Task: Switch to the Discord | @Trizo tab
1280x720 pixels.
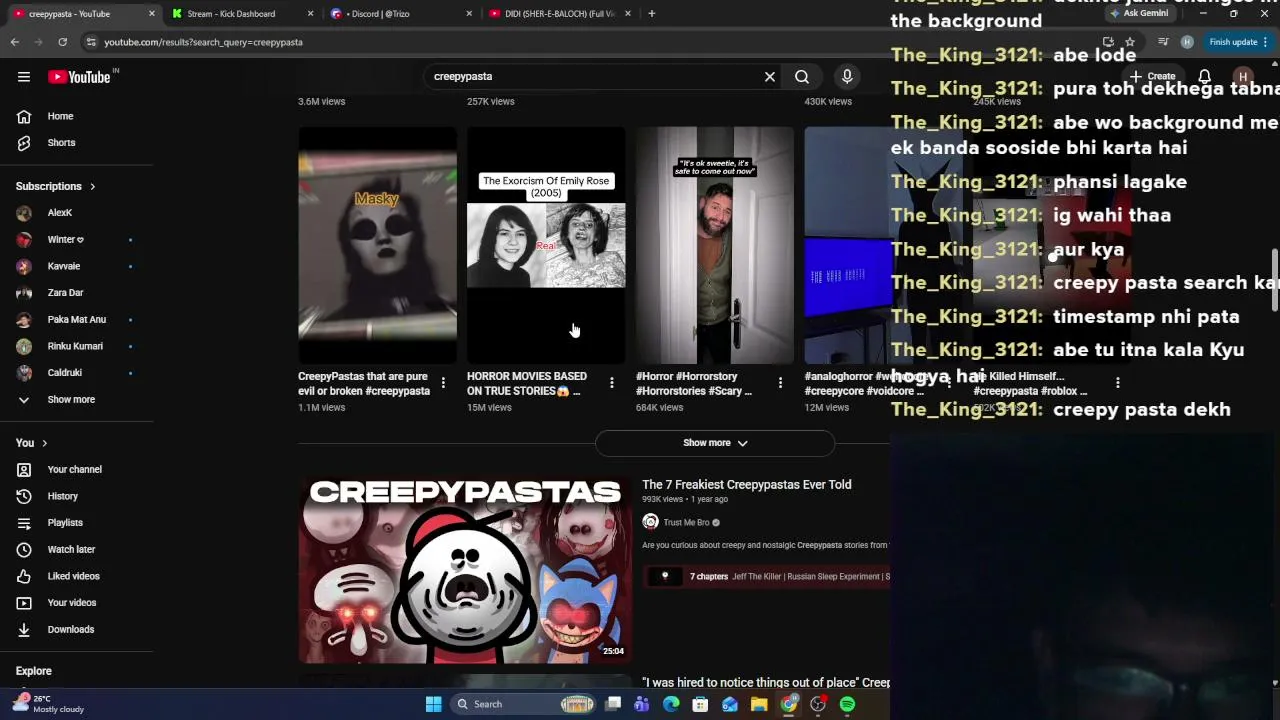Action: point(400,14)
